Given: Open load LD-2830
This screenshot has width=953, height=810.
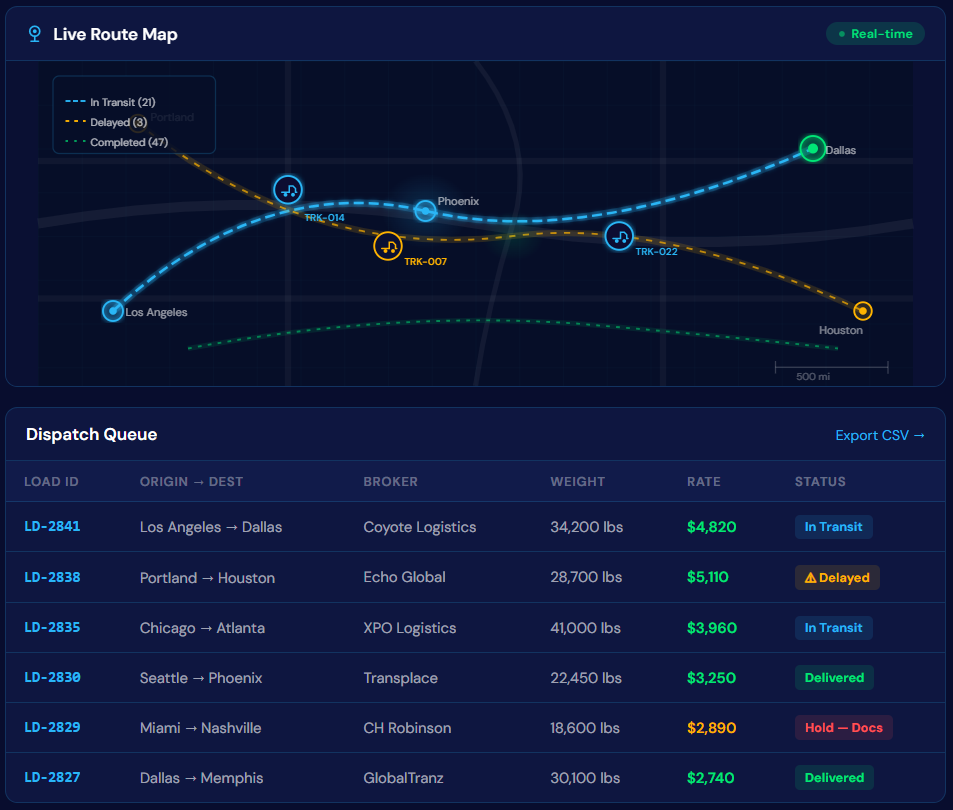Looking at the screenshot, I should [x=52, y=677].
